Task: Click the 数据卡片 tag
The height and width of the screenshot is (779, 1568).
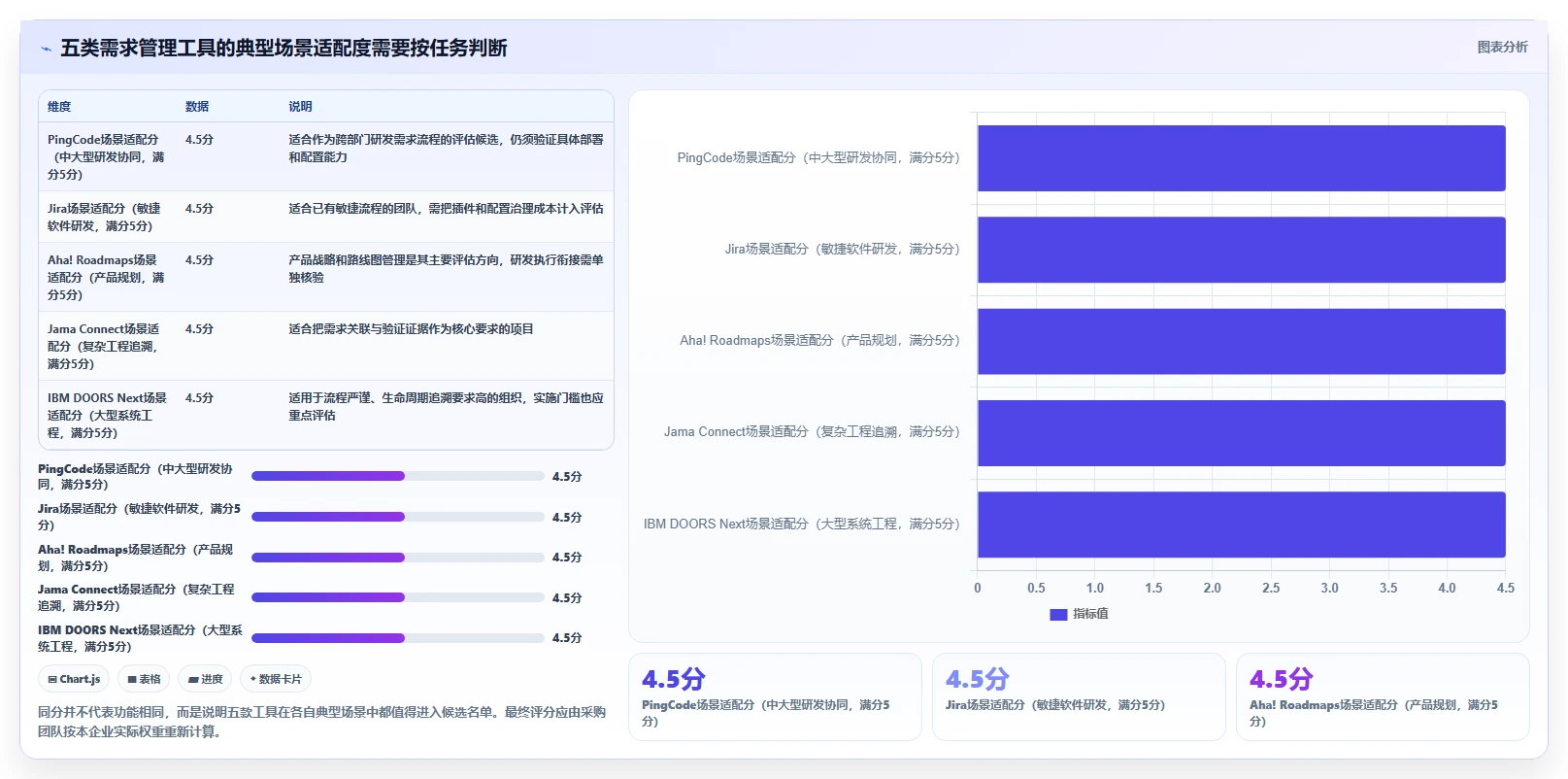Action: [276, 679]
